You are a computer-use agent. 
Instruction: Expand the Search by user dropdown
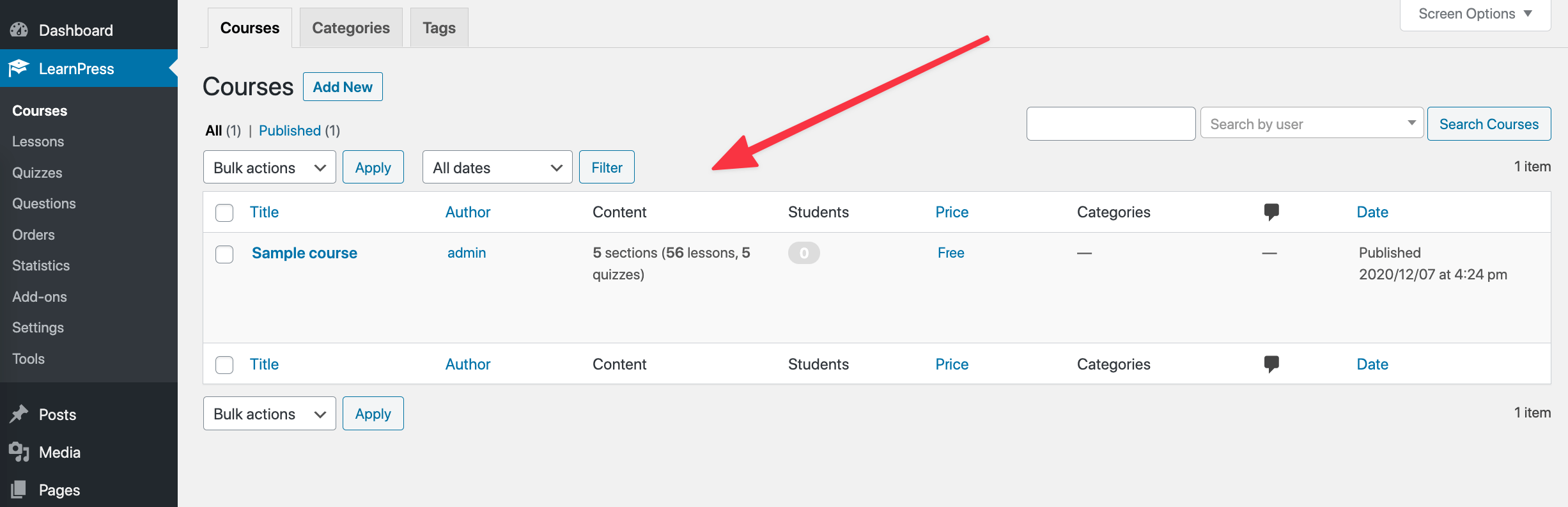pos(1312,123)
